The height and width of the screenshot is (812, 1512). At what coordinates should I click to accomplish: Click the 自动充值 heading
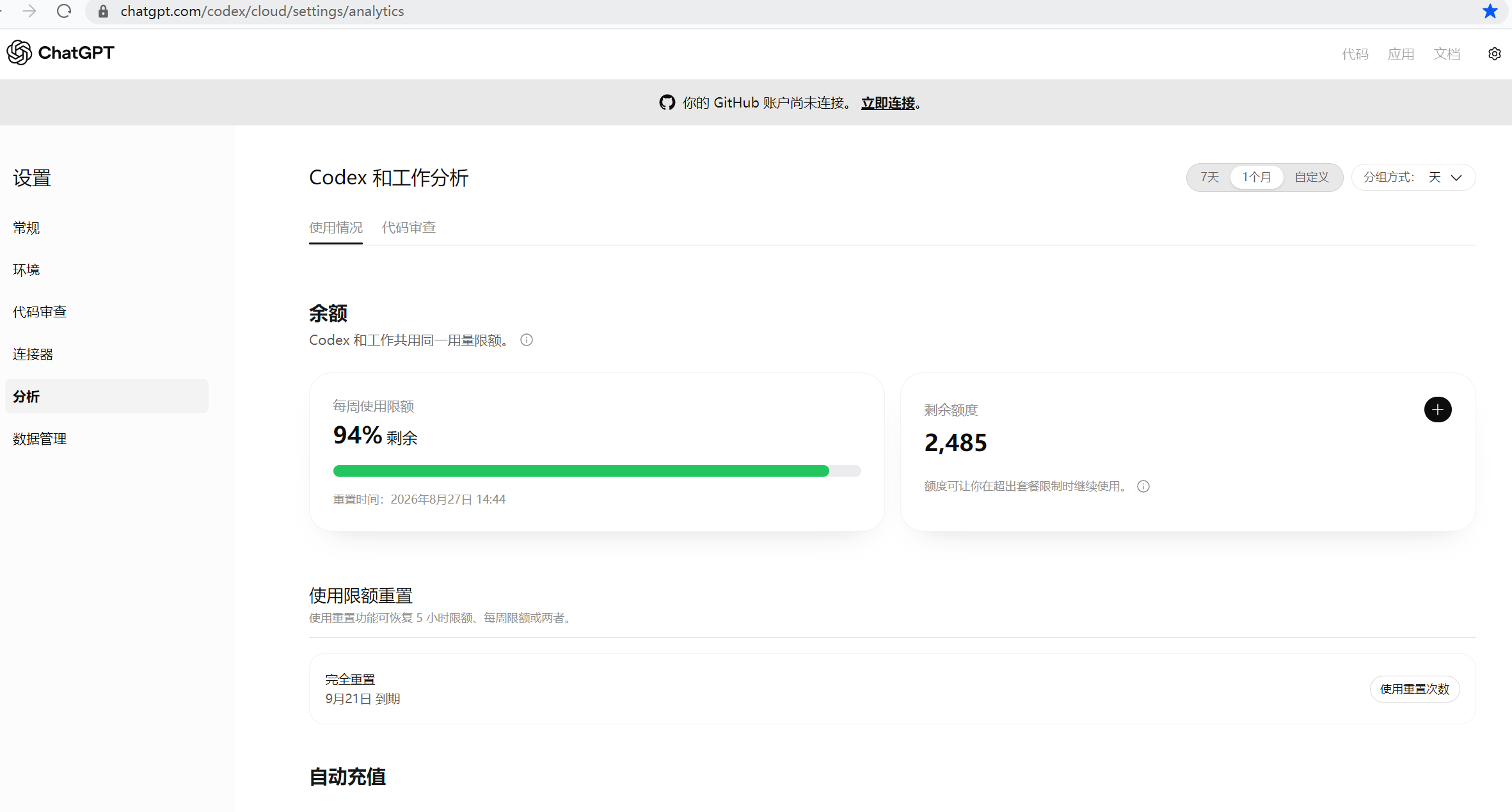pyautogui.click(x=347, y=777)
